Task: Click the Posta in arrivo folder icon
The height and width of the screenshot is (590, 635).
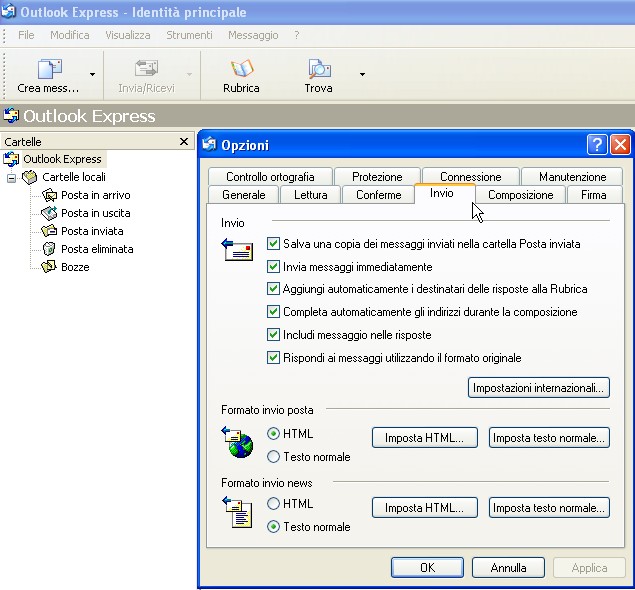Action: point(49,195)
